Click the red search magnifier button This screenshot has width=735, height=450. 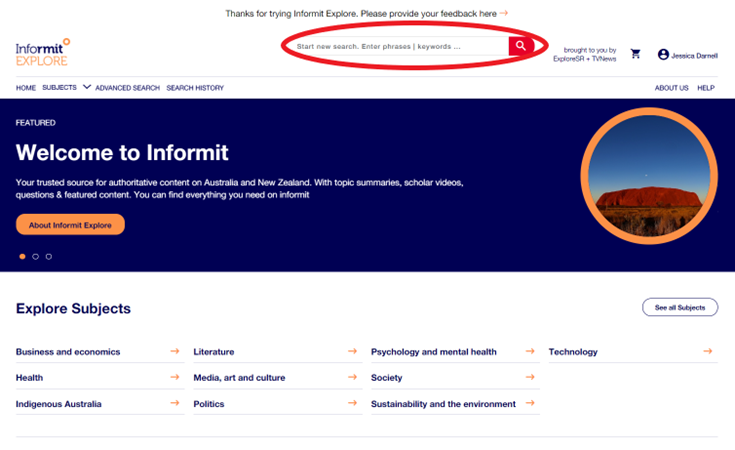tap(521, 46)
